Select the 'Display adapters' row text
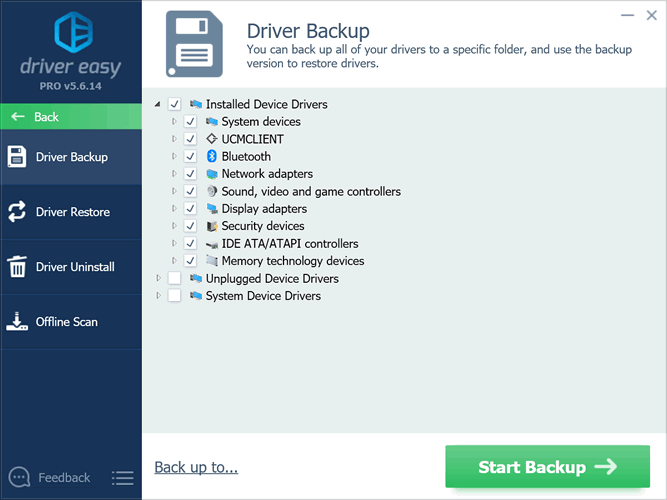The height and width of the screenshot is (500, 667). (x=264, y=209)
